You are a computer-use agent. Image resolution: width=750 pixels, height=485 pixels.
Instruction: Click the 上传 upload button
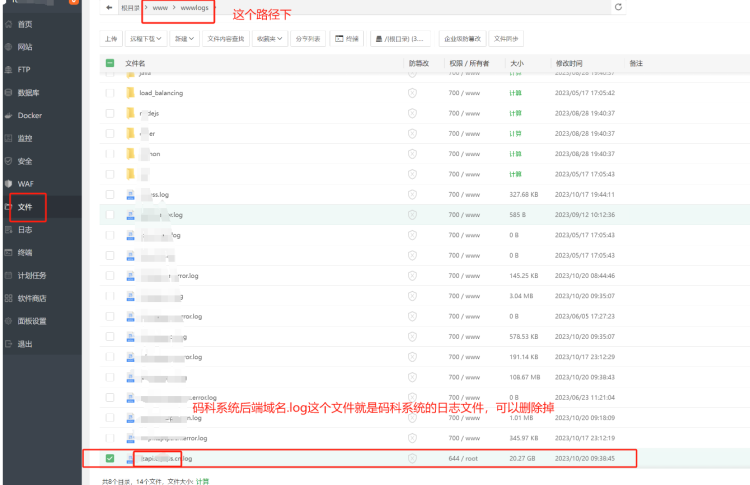coord(111,39)
